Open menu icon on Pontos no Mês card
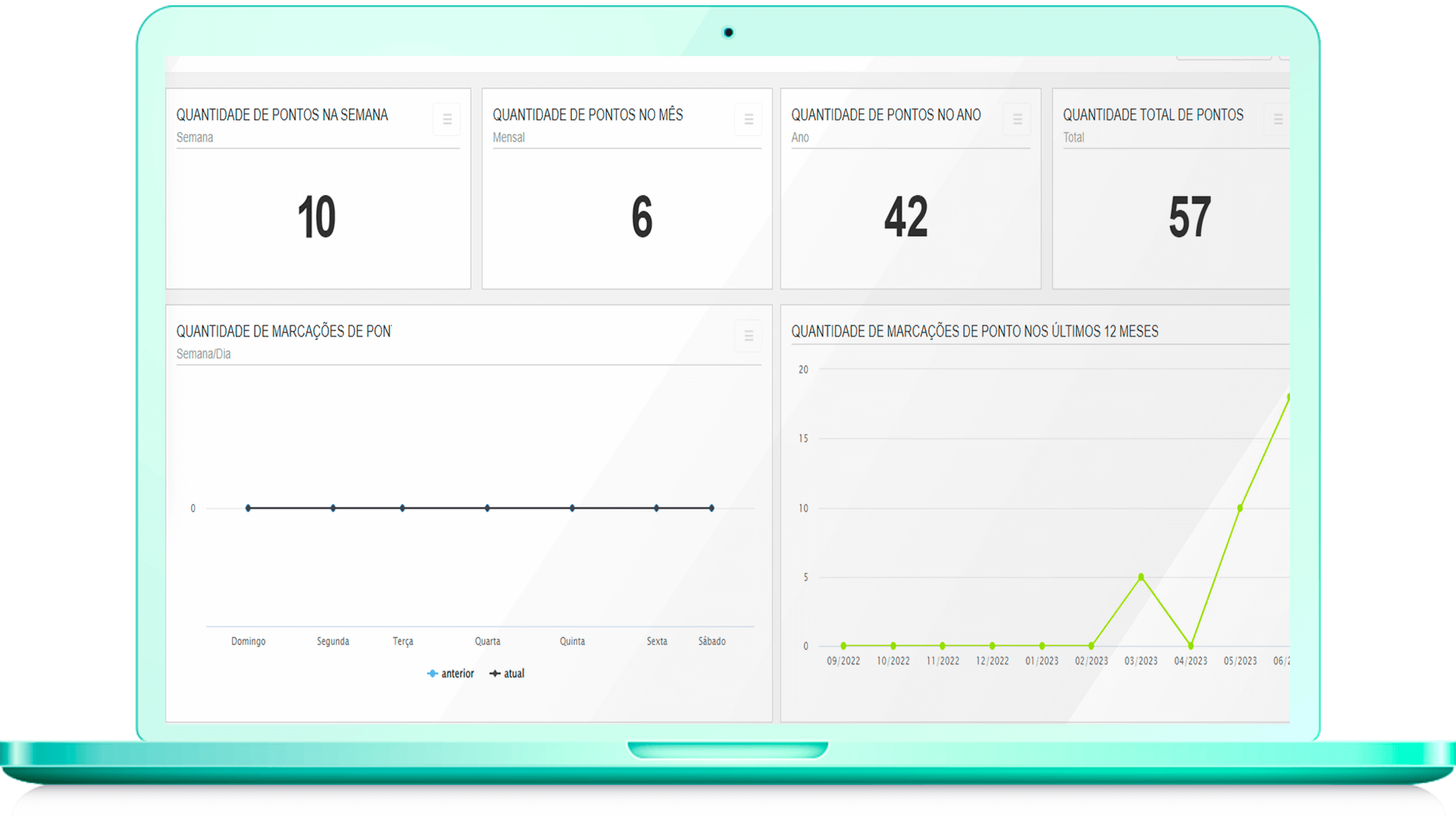Screen dimensions: 1456x819 click(x=748, y=120)
